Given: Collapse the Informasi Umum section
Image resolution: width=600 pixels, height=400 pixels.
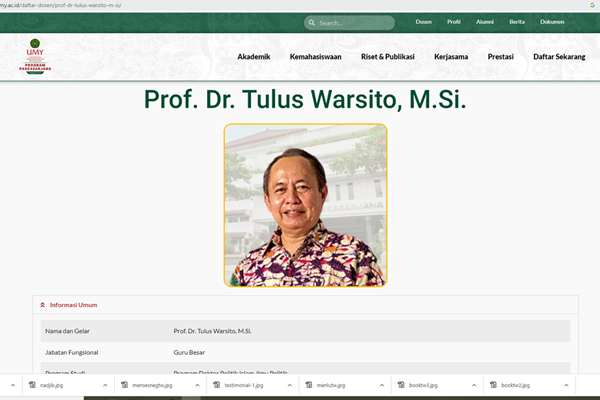Looking at the screenshot, I should [42, 304].
